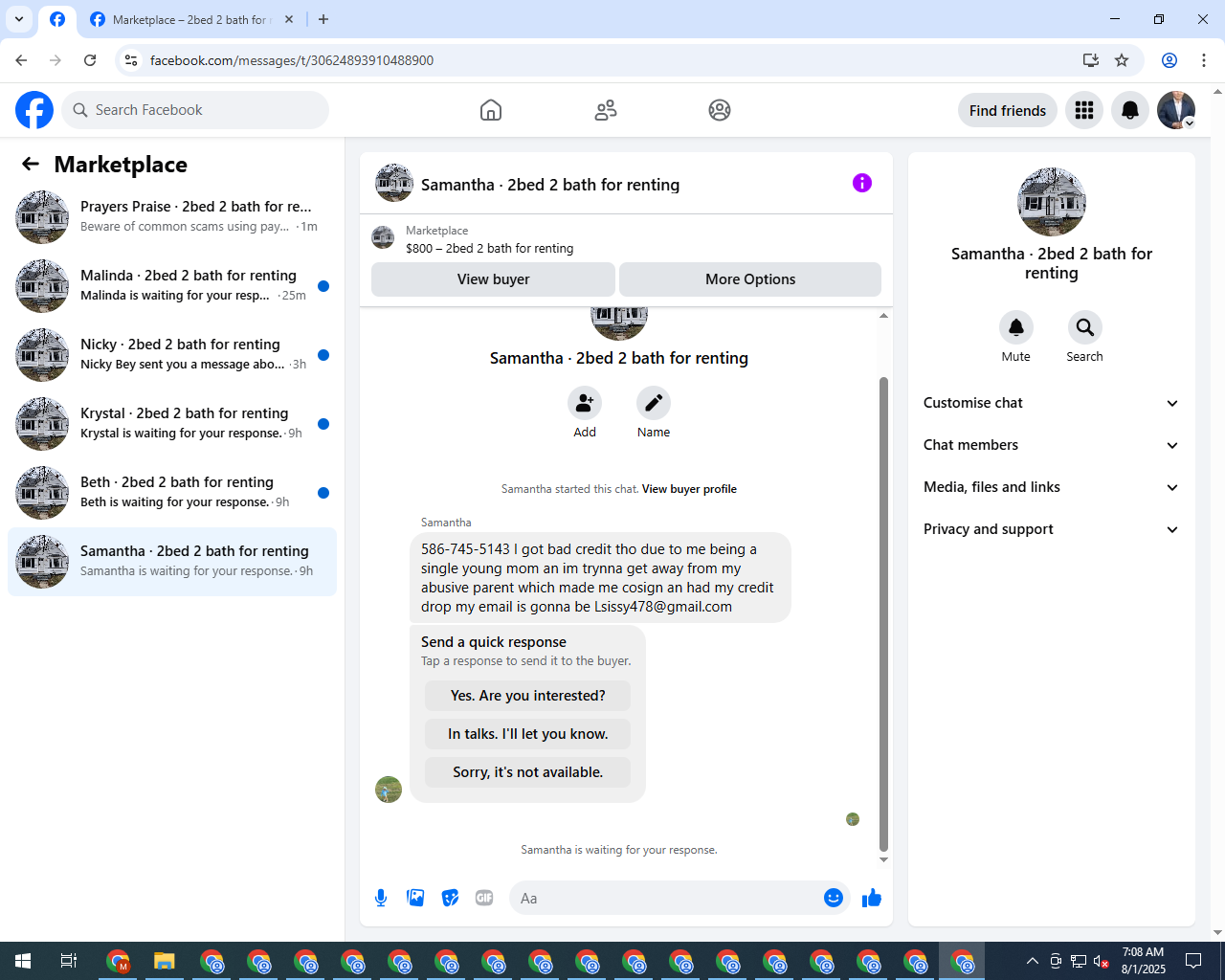Switch to the Marketplace browser tab
The image size is (1225, 980).
189,19
